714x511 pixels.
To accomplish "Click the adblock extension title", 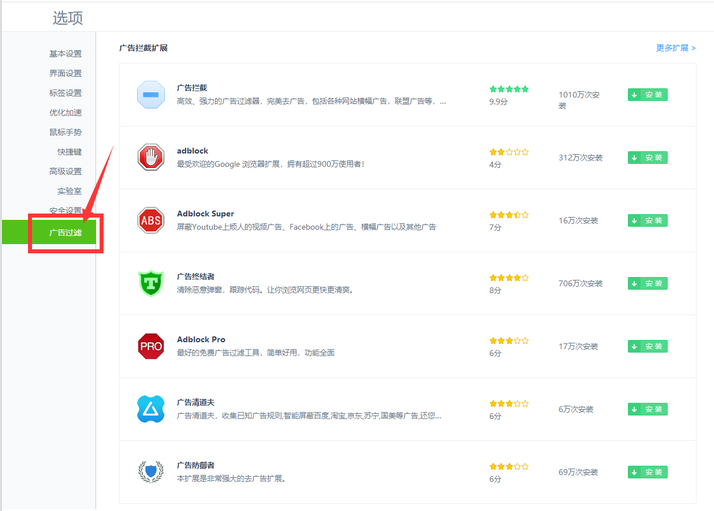I will [192, 151].
